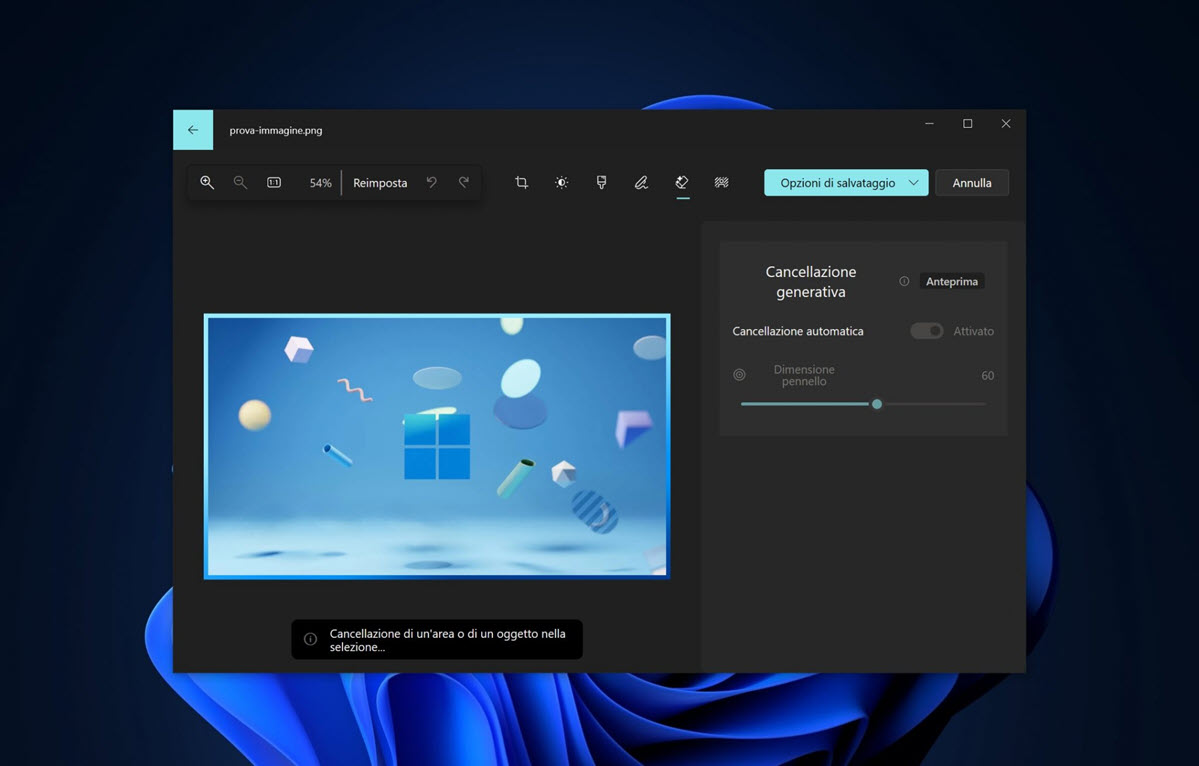Zoom in with the magnifier plus icon

point(207,183)
